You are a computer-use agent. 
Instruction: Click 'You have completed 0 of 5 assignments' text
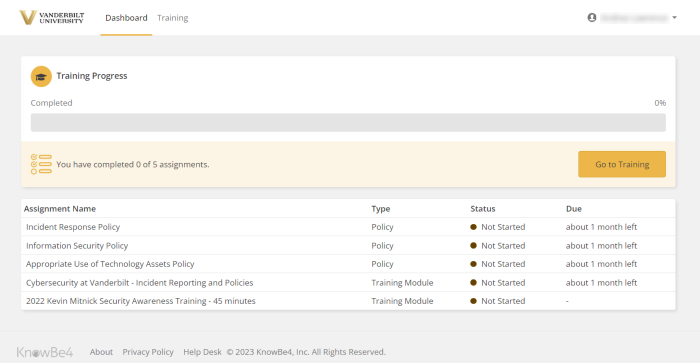coord(133,164)
